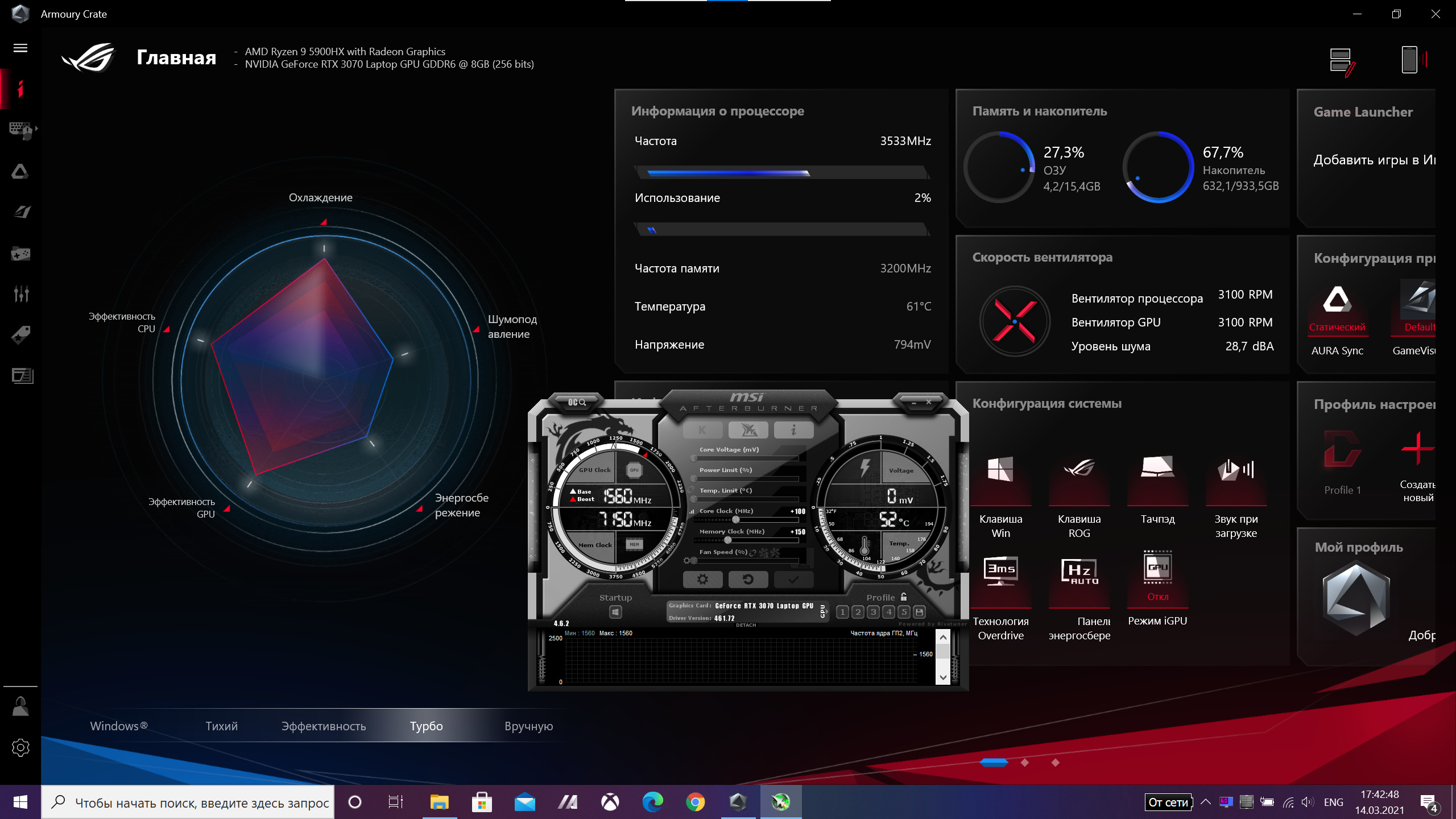Screen dimensions: 1456x819
Task: Open the Game Library controller icon in sidebar
Action: 21,253
